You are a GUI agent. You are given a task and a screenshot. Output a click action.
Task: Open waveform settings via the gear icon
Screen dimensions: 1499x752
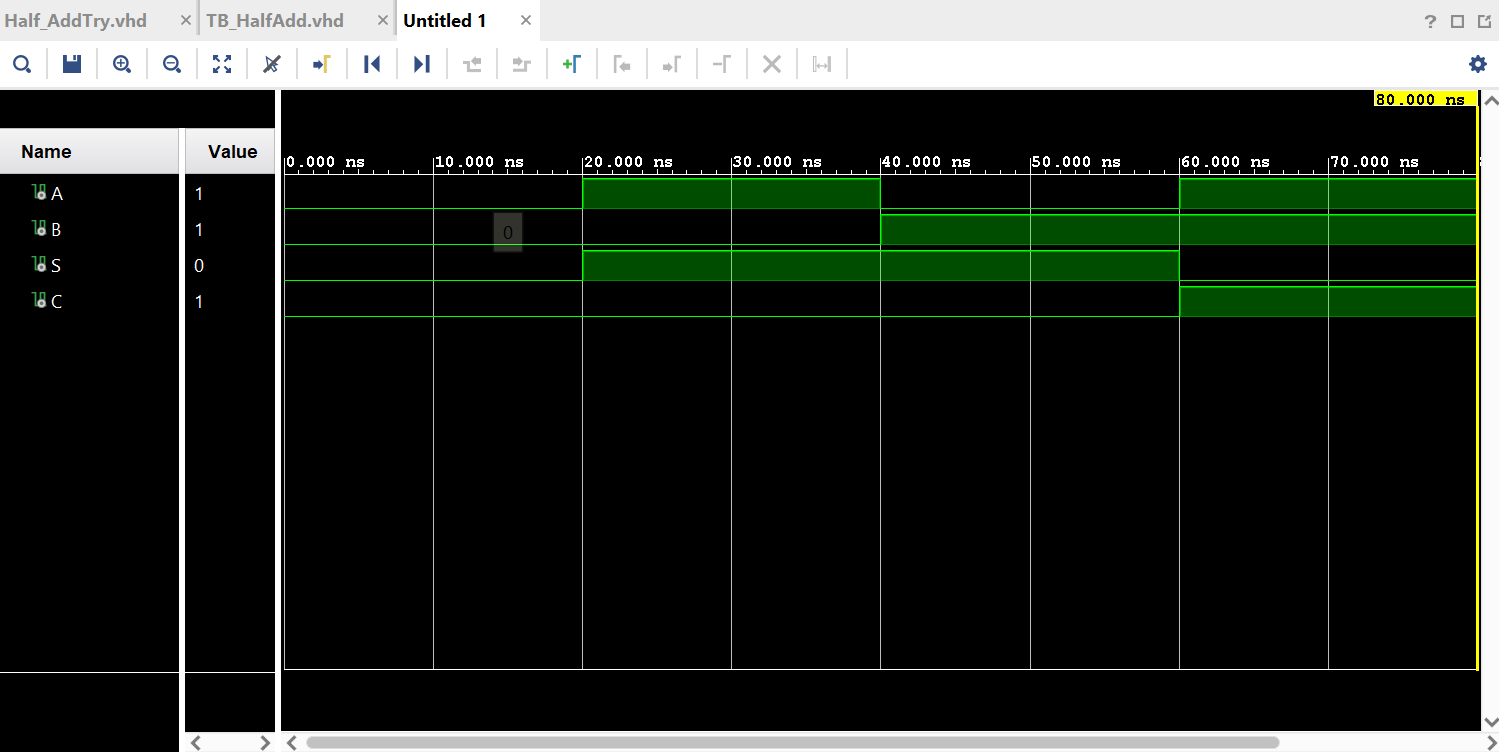1477,64
